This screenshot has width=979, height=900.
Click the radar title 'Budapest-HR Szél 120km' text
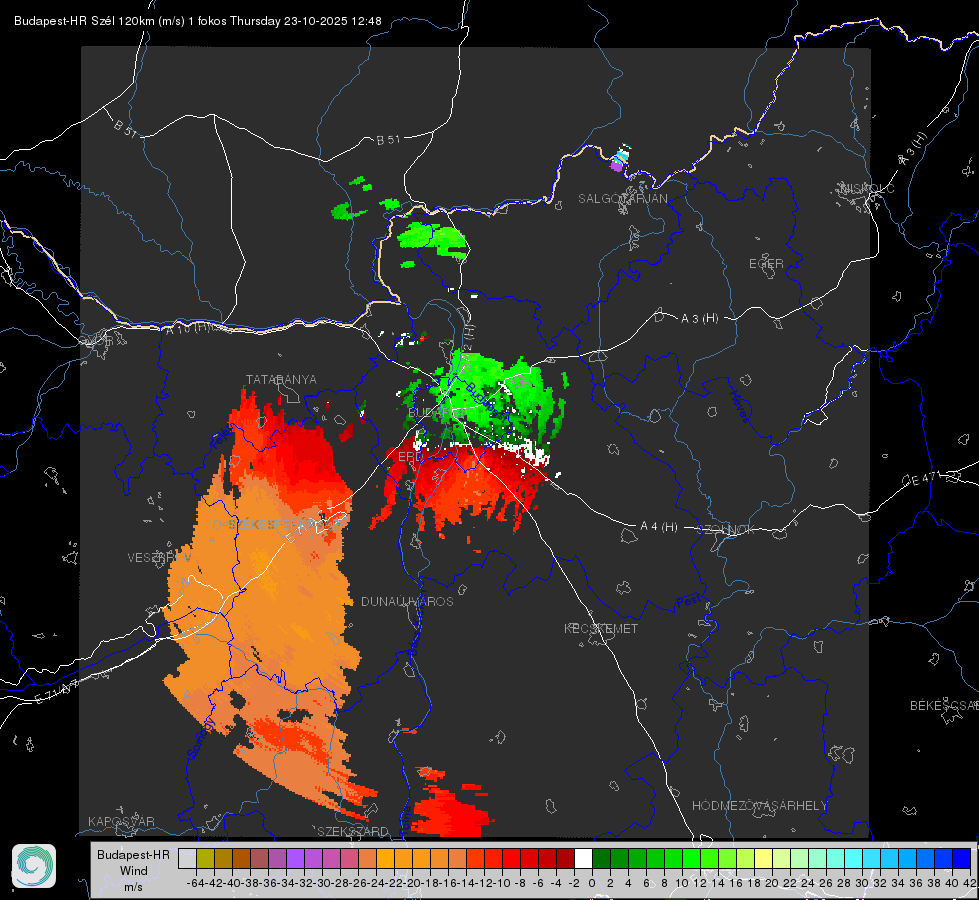(85, 21)
